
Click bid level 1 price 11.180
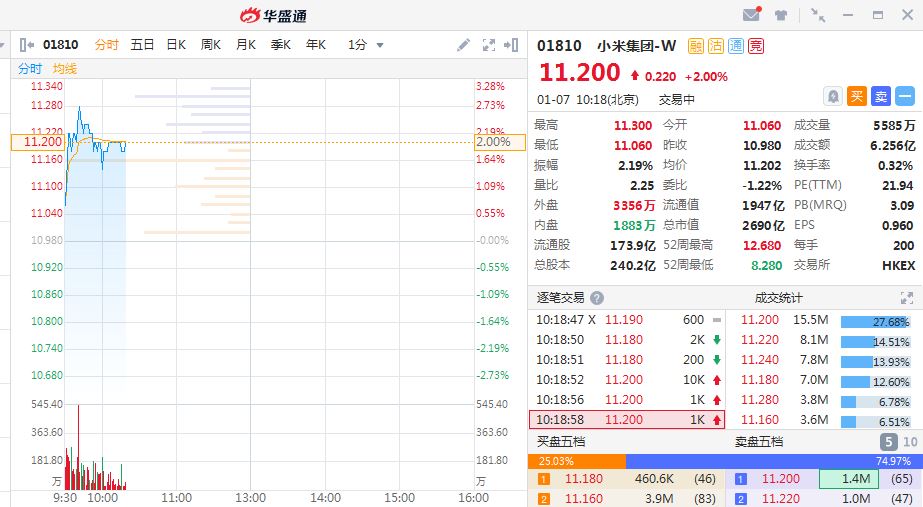coord(584,479)
